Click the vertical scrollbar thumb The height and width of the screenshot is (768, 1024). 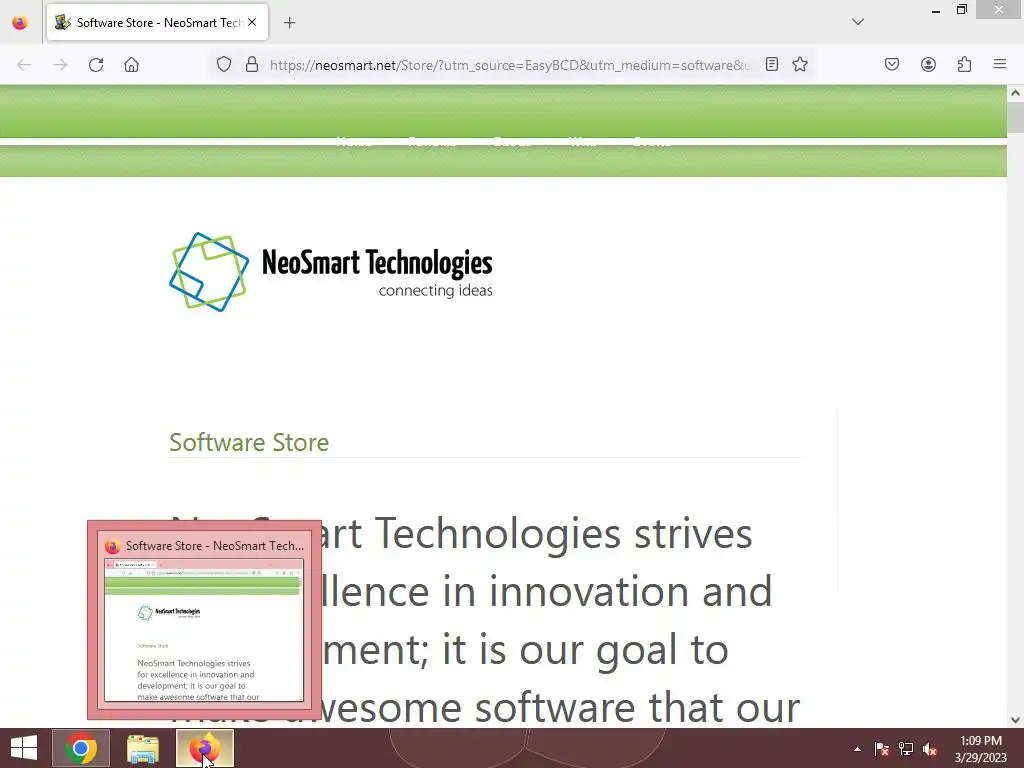click(x=1016, y=118)
